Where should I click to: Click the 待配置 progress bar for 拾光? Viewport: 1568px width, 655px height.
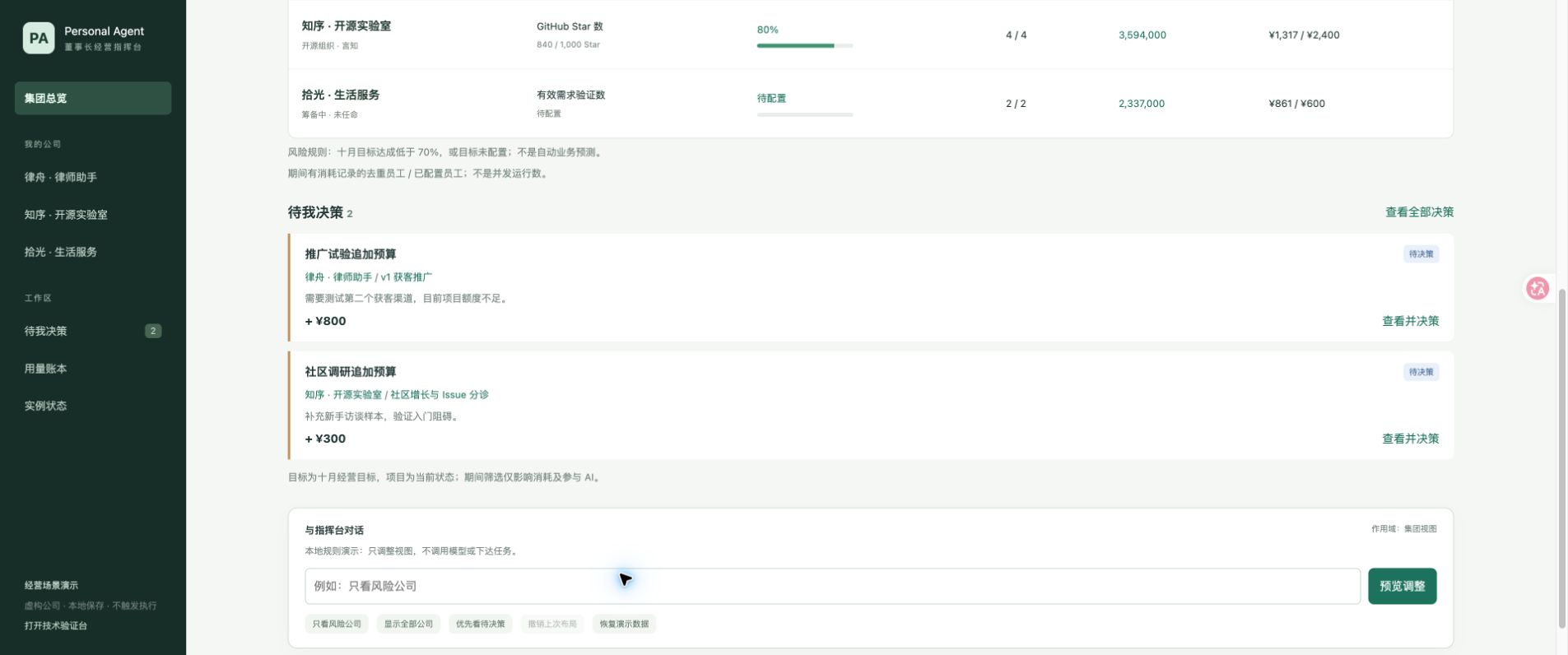point(805,114)
